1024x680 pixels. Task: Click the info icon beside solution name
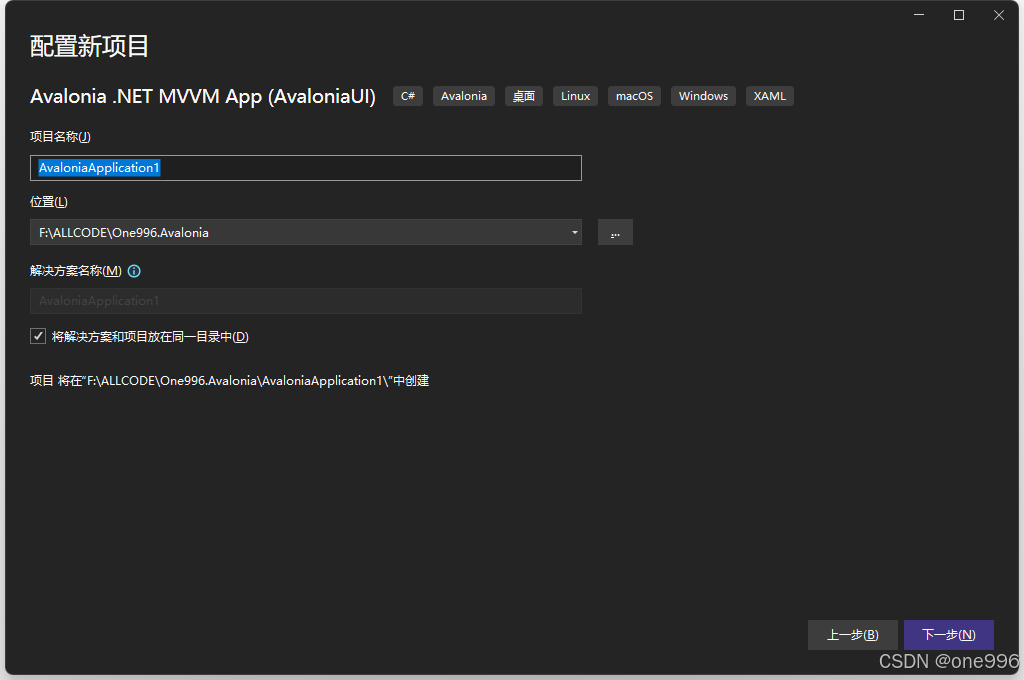[x=134, y=271]
